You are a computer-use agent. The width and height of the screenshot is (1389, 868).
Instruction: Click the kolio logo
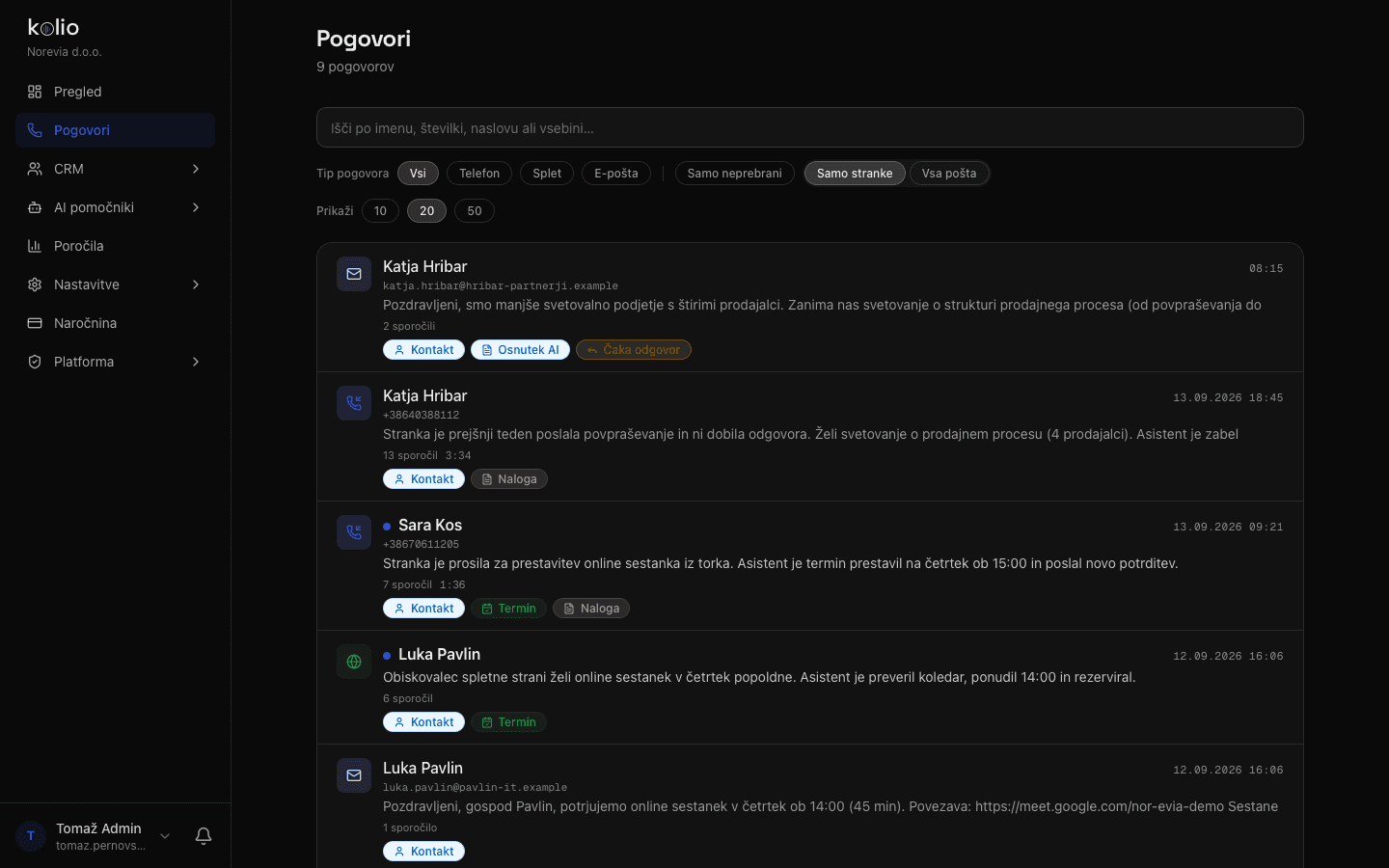(53, 27)
